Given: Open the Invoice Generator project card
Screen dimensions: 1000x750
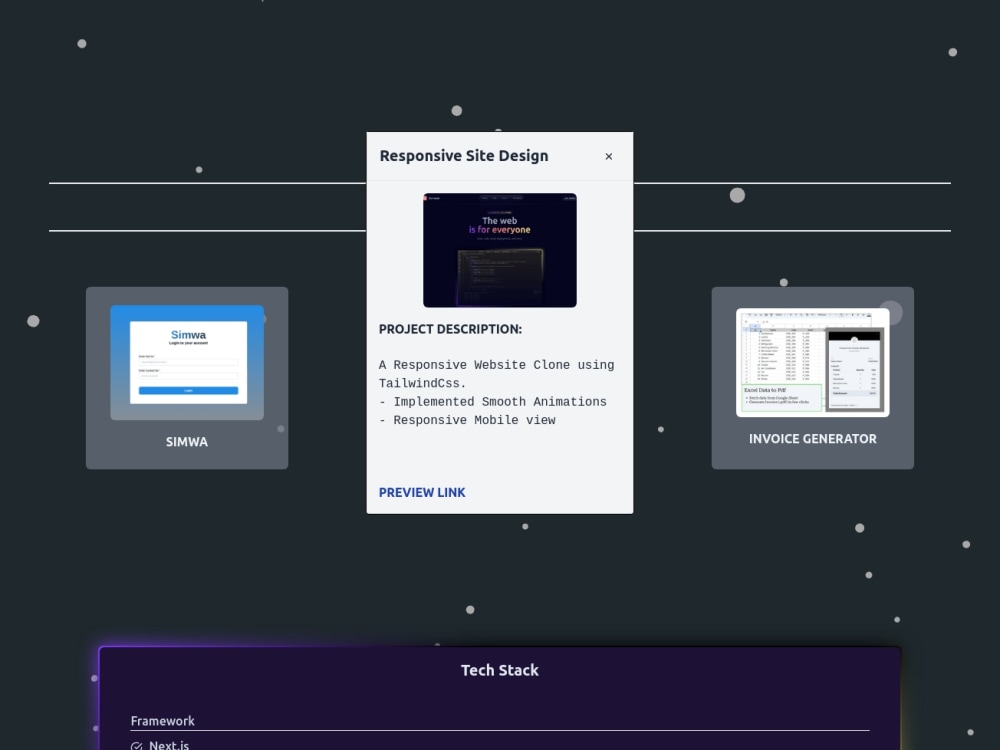Looking at the screenshot, I should (812, 377).
